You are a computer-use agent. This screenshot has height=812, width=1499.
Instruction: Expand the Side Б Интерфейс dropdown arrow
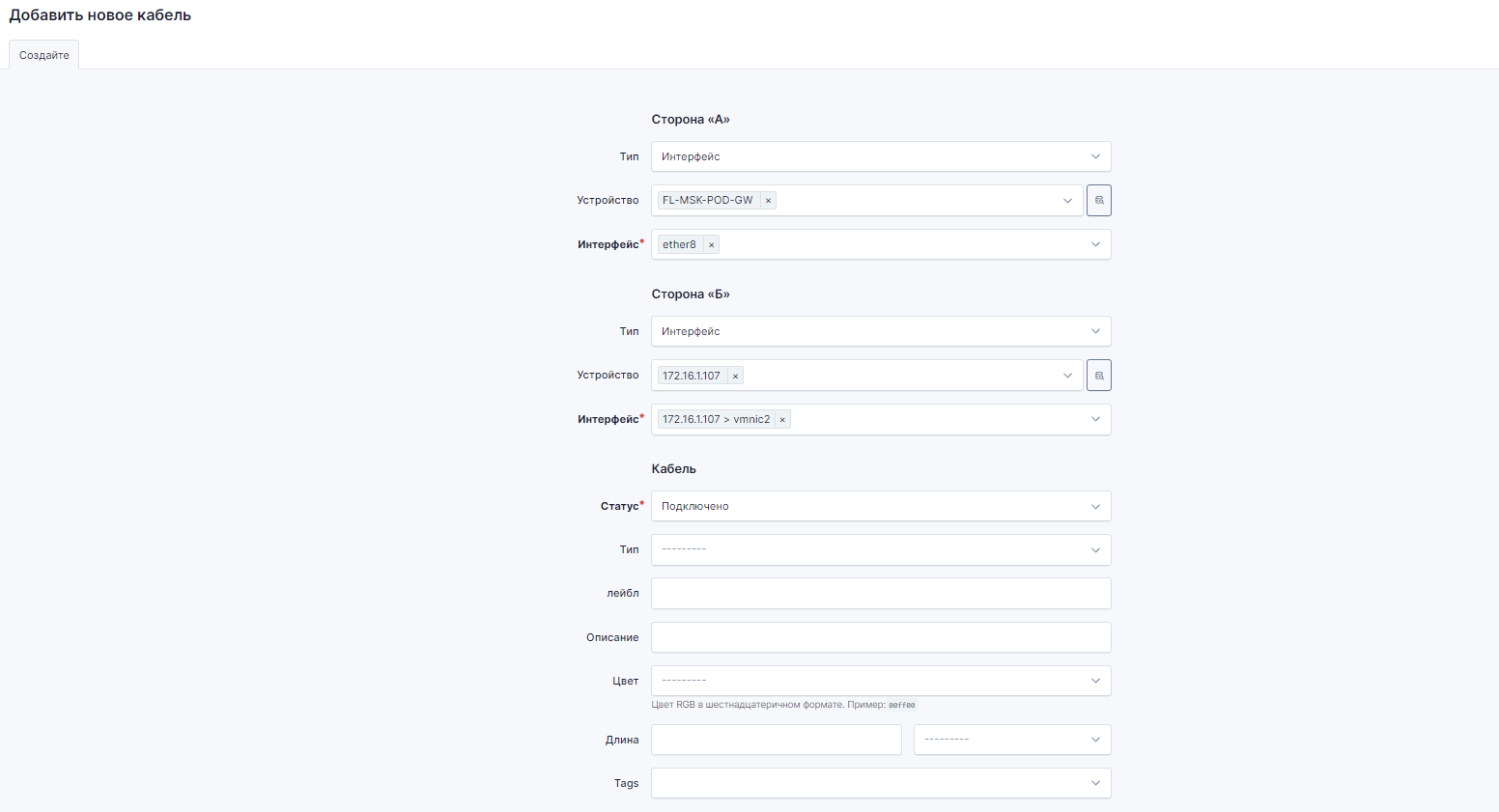[1095, 419]
